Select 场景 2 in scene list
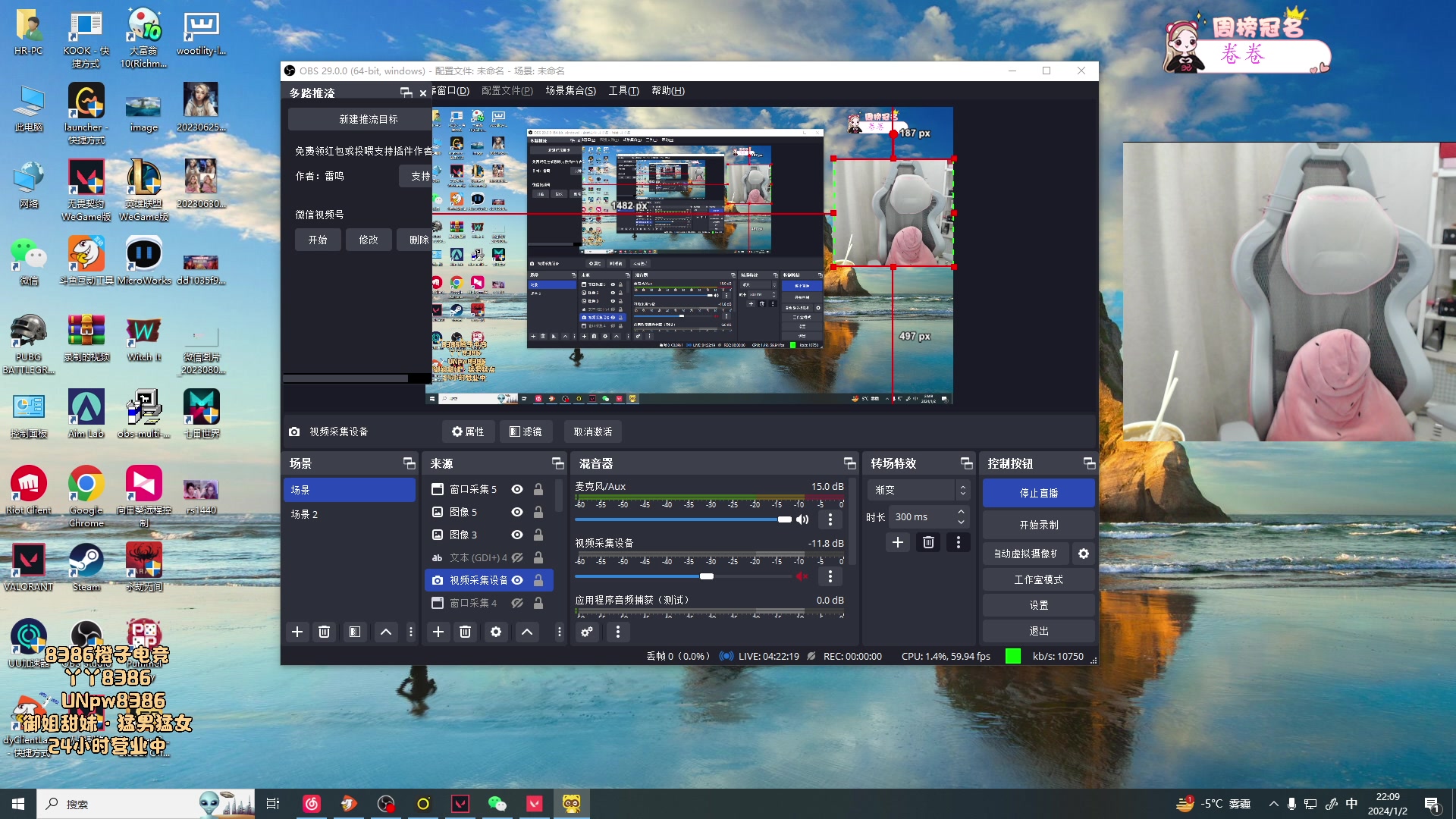Viewport: 1456px width, 819px height. point(350,514)
